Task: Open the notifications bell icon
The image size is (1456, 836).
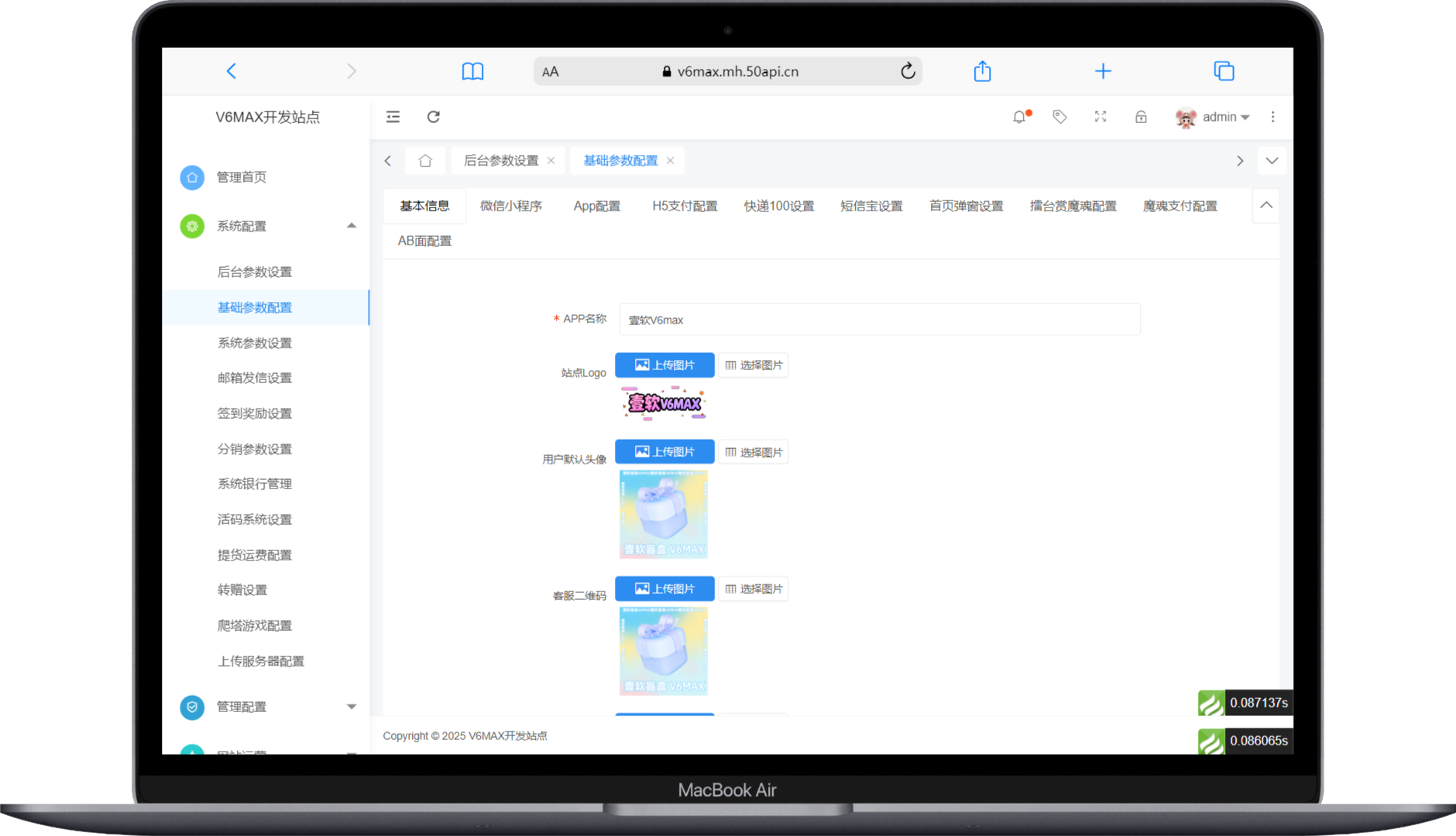Action: (1018, 117)
